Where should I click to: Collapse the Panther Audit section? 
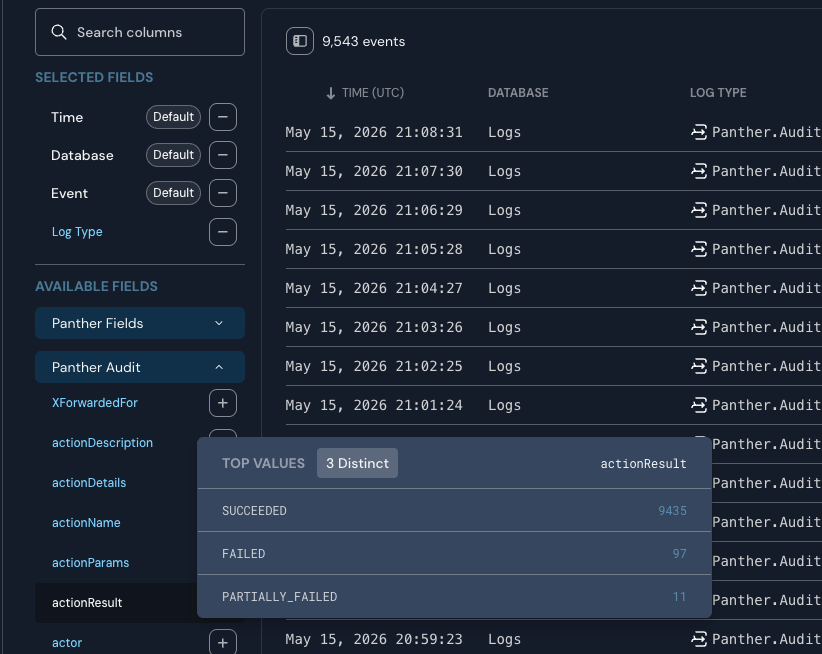[x=139, y=367]
